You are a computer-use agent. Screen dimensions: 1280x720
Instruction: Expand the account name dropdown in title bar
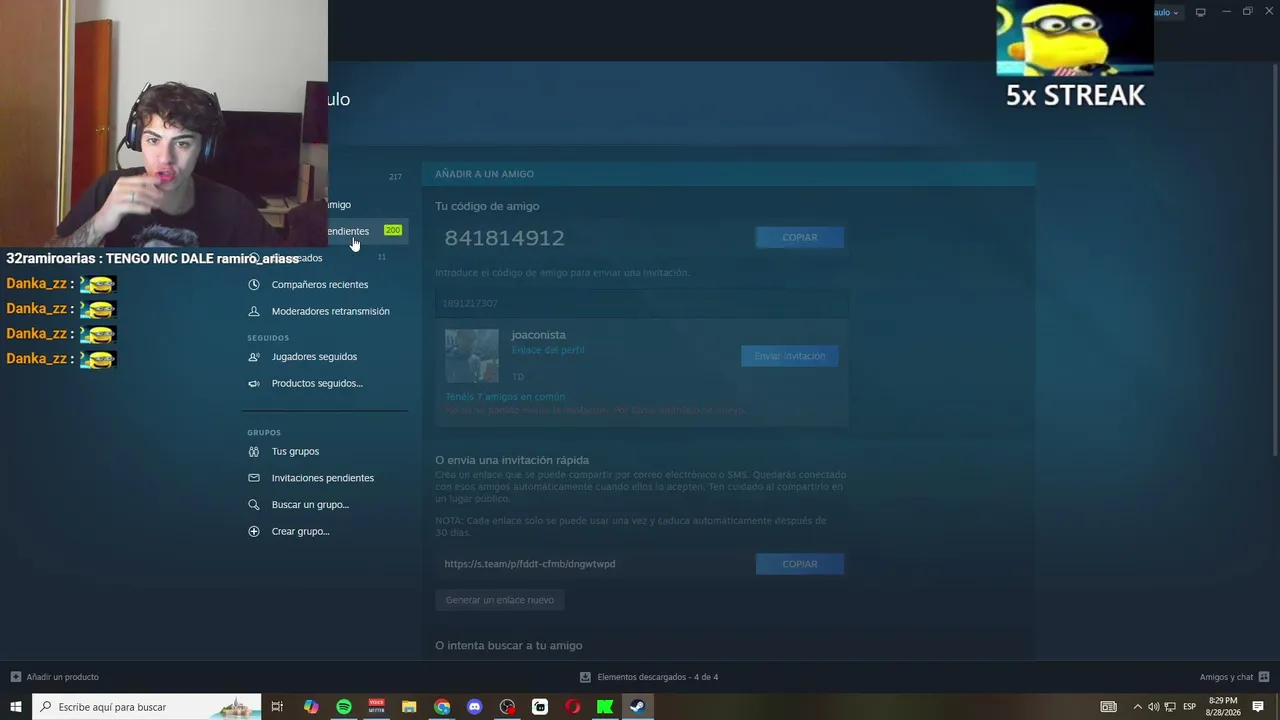coord(1168,12)
